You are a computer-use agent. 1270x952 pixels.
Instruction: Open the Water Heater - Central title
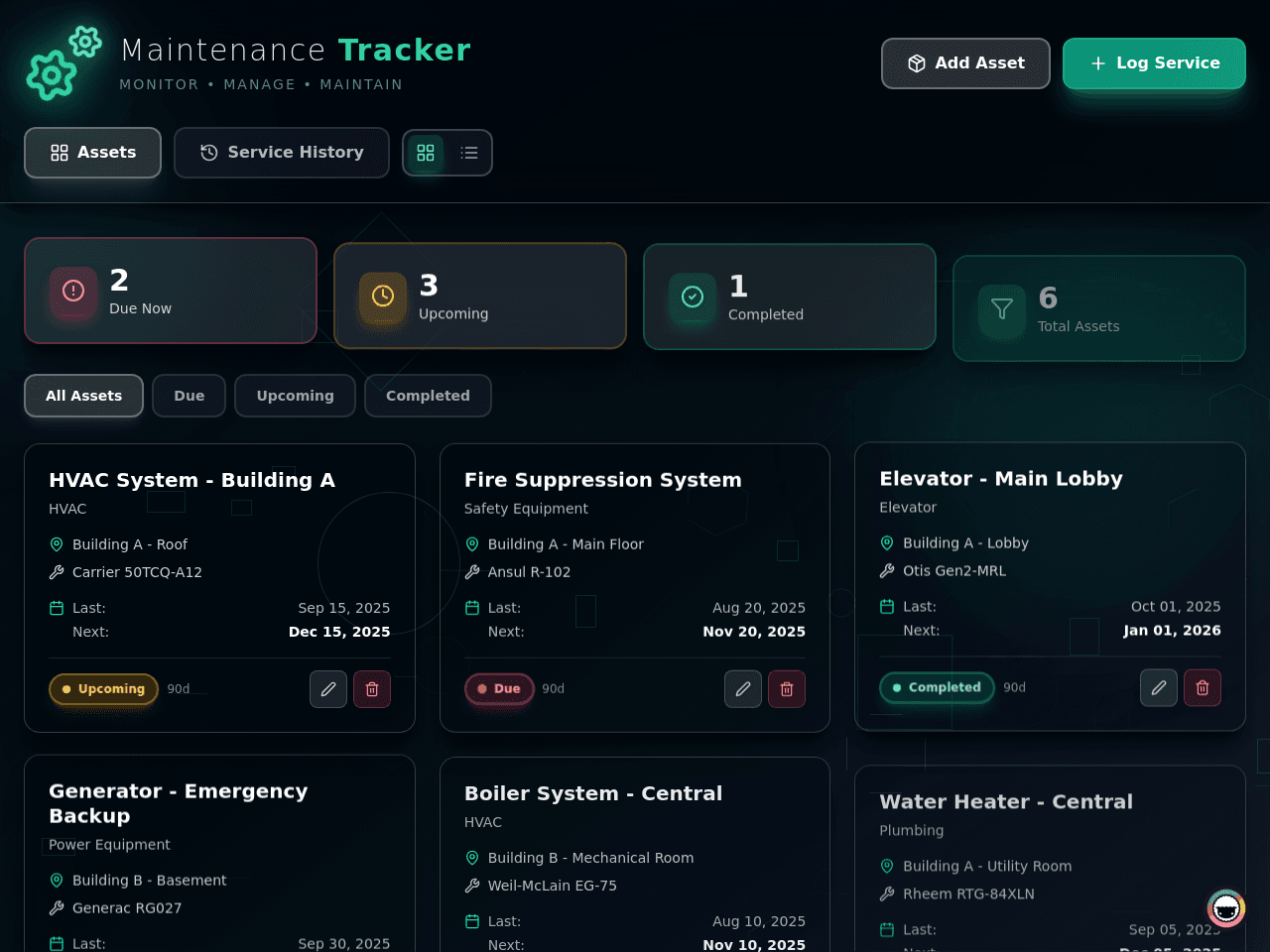pyautogui.click(x=1006, y=802)
